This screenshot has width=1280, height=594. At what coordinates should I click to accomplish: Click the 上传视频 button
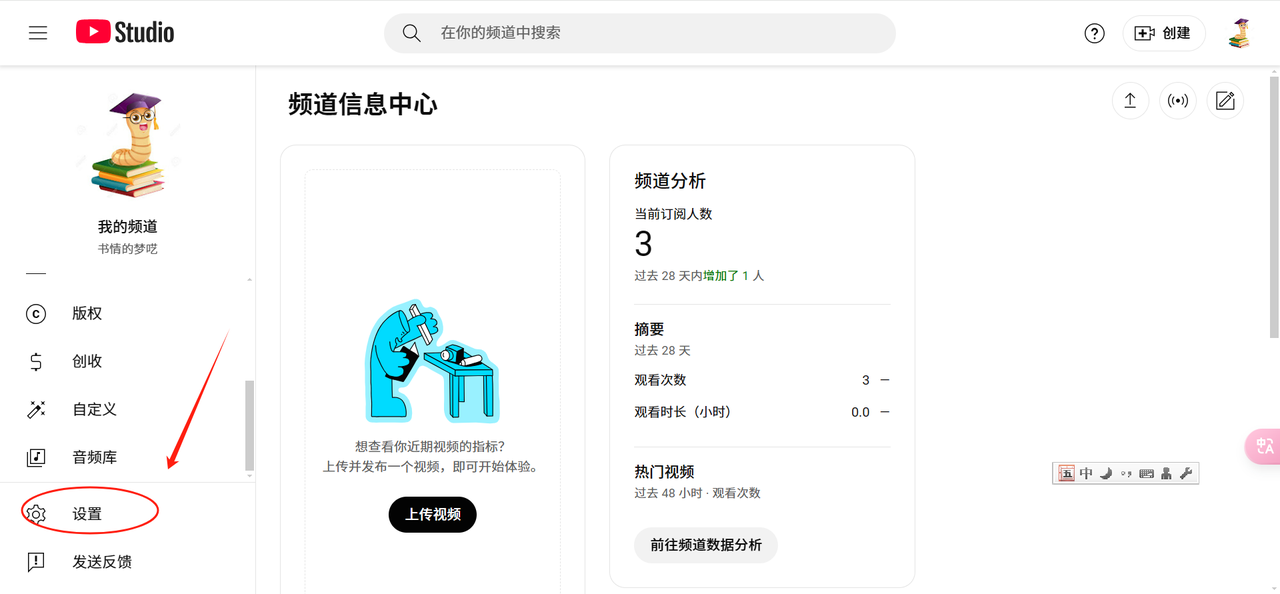[x=433, y=515]
